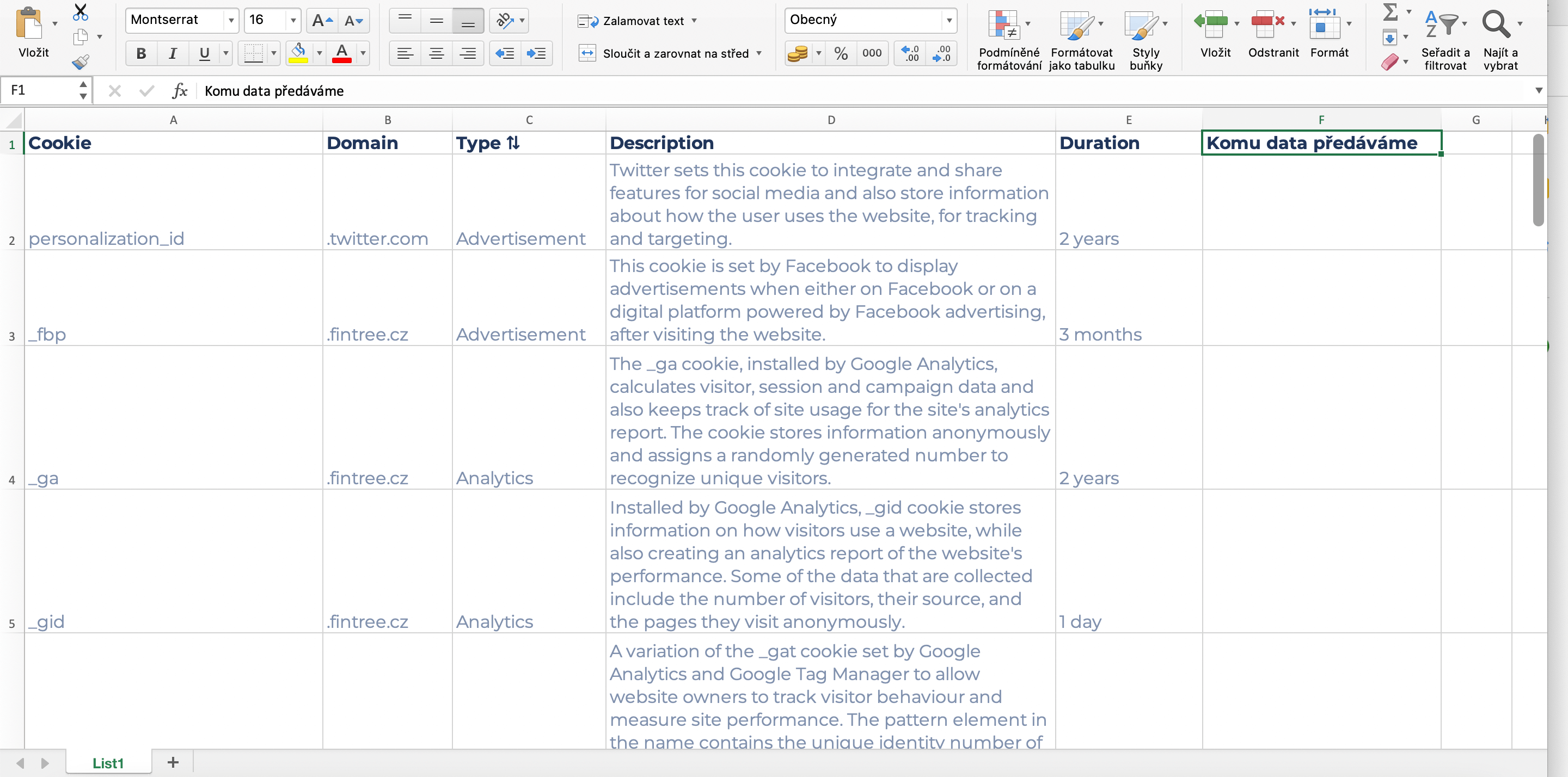
Task: Align text left
Action: (405, 53)
